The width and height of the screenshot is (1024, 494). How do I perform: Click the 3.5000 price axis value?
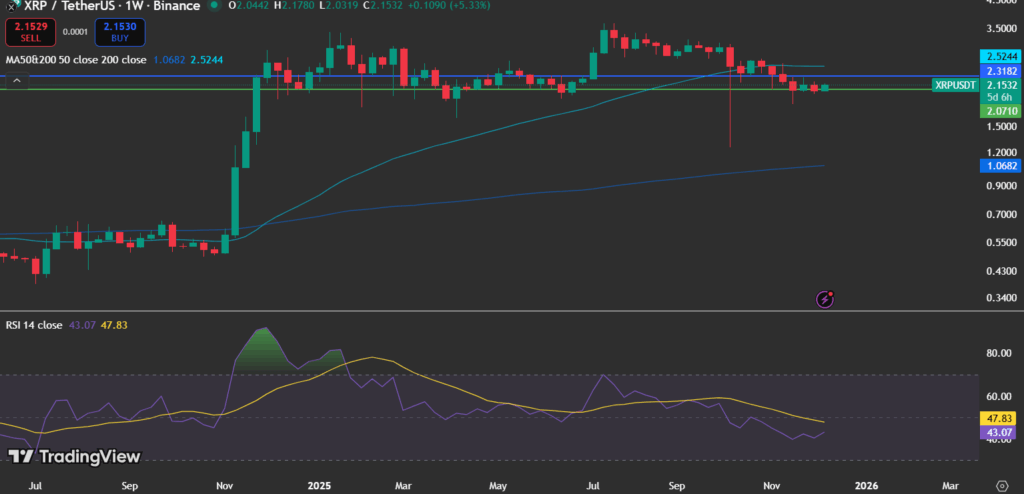[1002, 29]
